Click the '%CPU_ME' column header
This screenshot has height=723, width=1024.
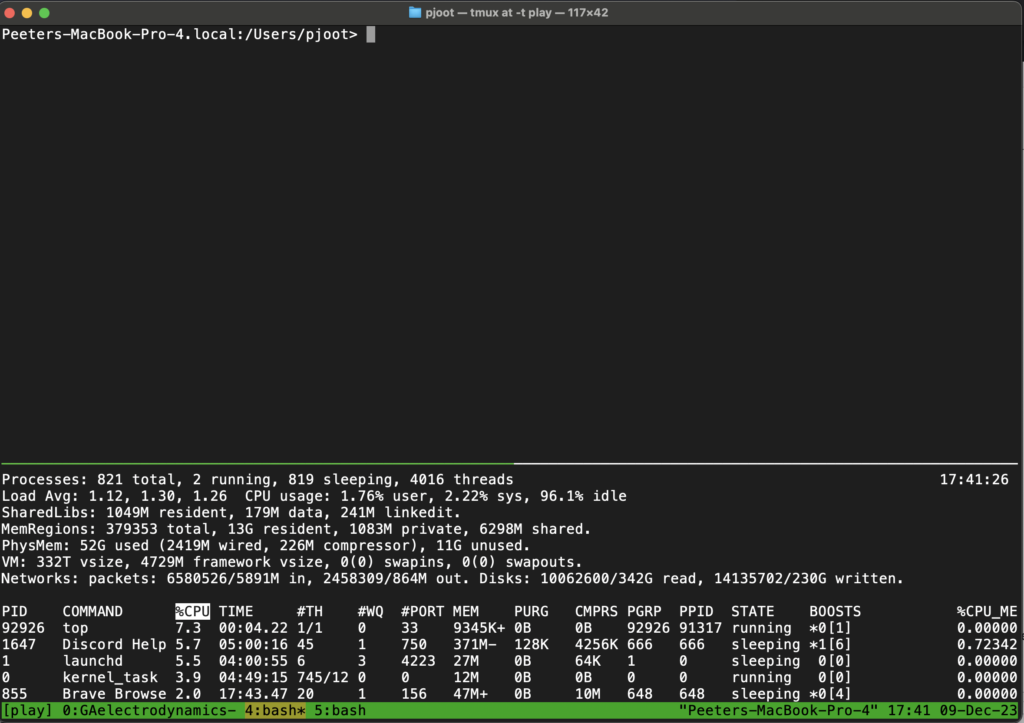pos(987,611)
